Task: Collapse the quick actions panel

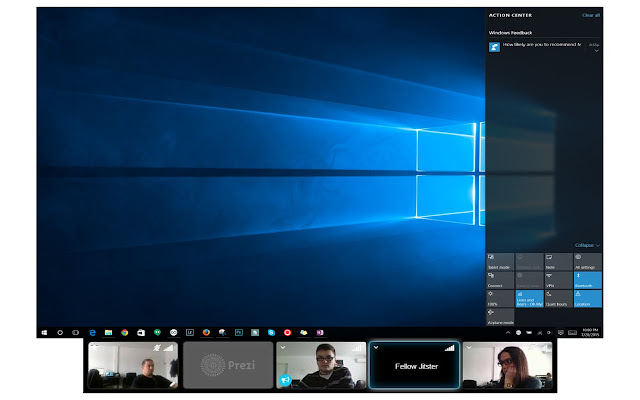Action: click(x=587, y=245)
